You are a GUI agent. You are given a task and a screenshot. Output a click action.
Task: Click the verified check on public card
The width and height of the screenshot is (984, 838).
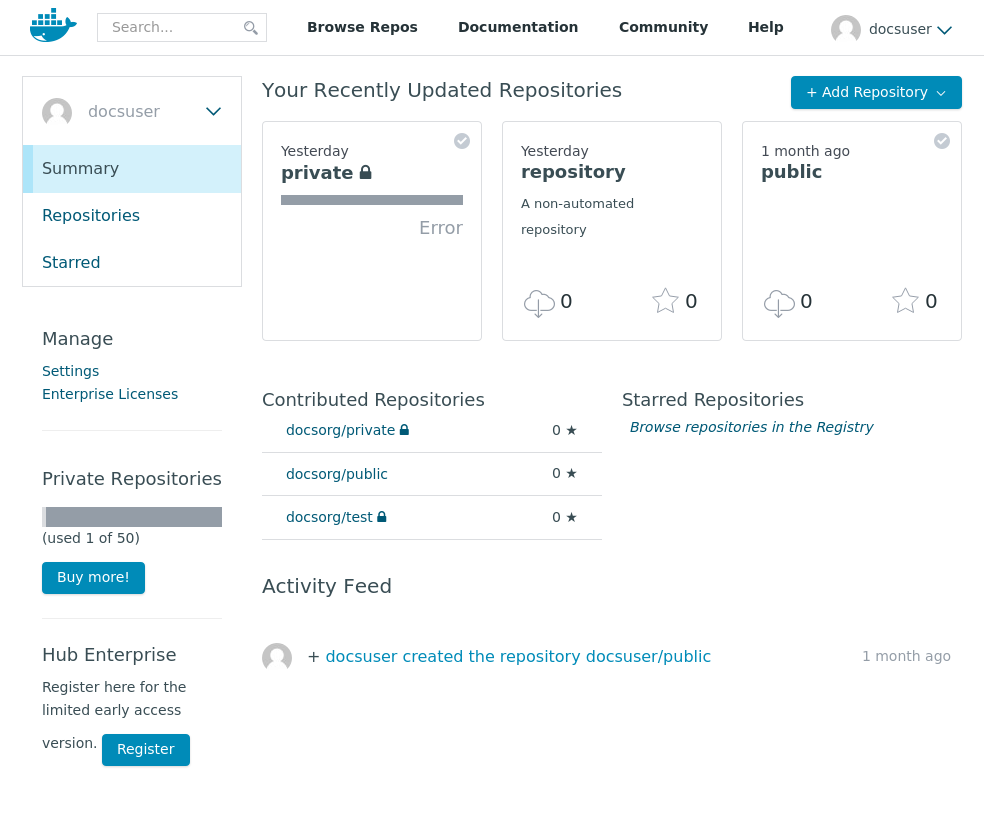[941, 141]
